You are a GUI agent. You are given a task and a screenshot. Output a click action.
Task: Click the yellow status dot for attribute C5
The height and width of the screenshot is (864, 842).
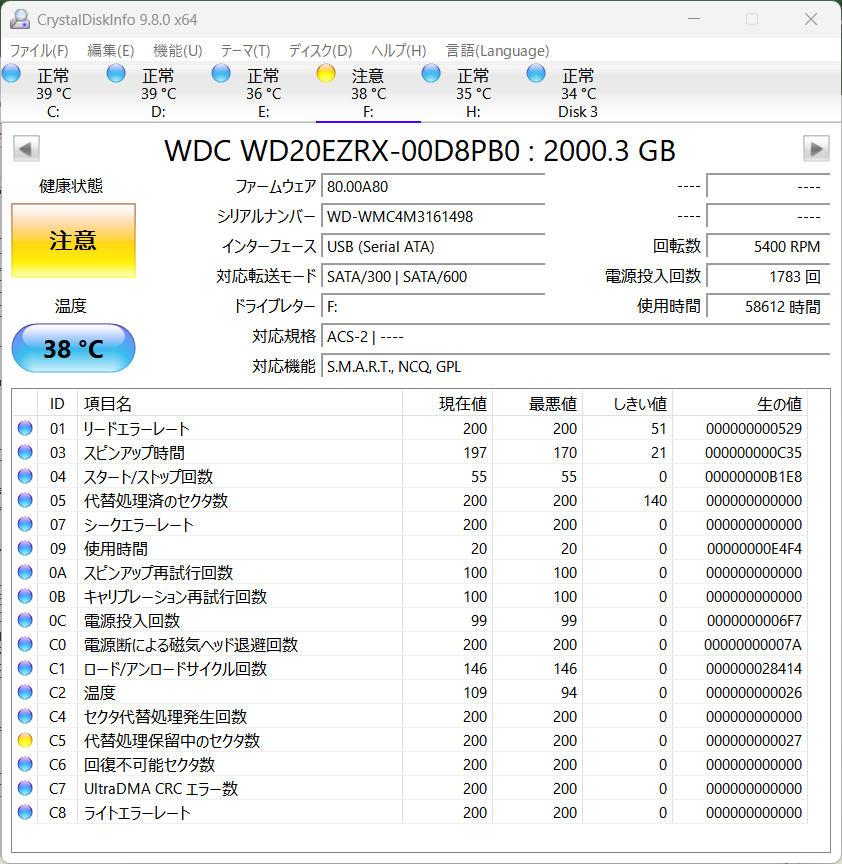click(x=25, y=741)
